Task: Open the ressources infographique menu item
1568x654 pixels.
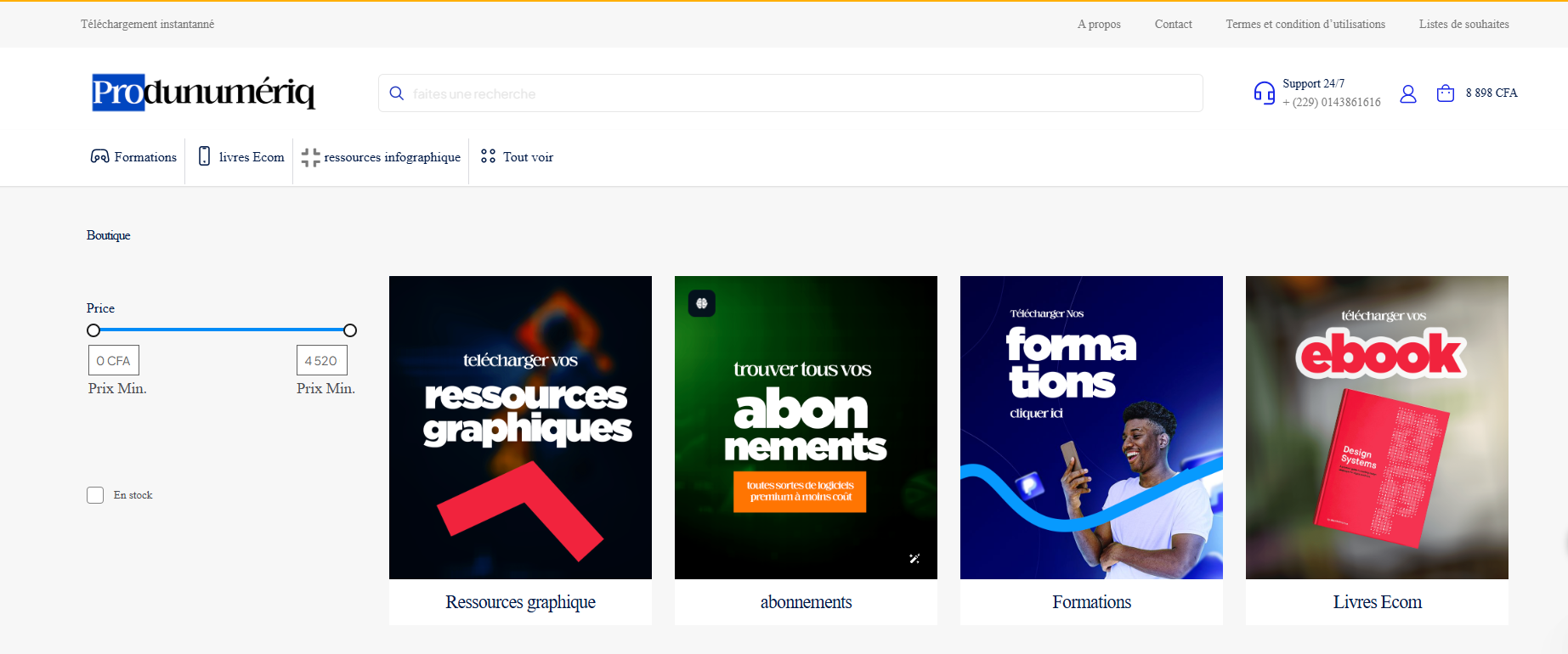Action: coord(392,157)
